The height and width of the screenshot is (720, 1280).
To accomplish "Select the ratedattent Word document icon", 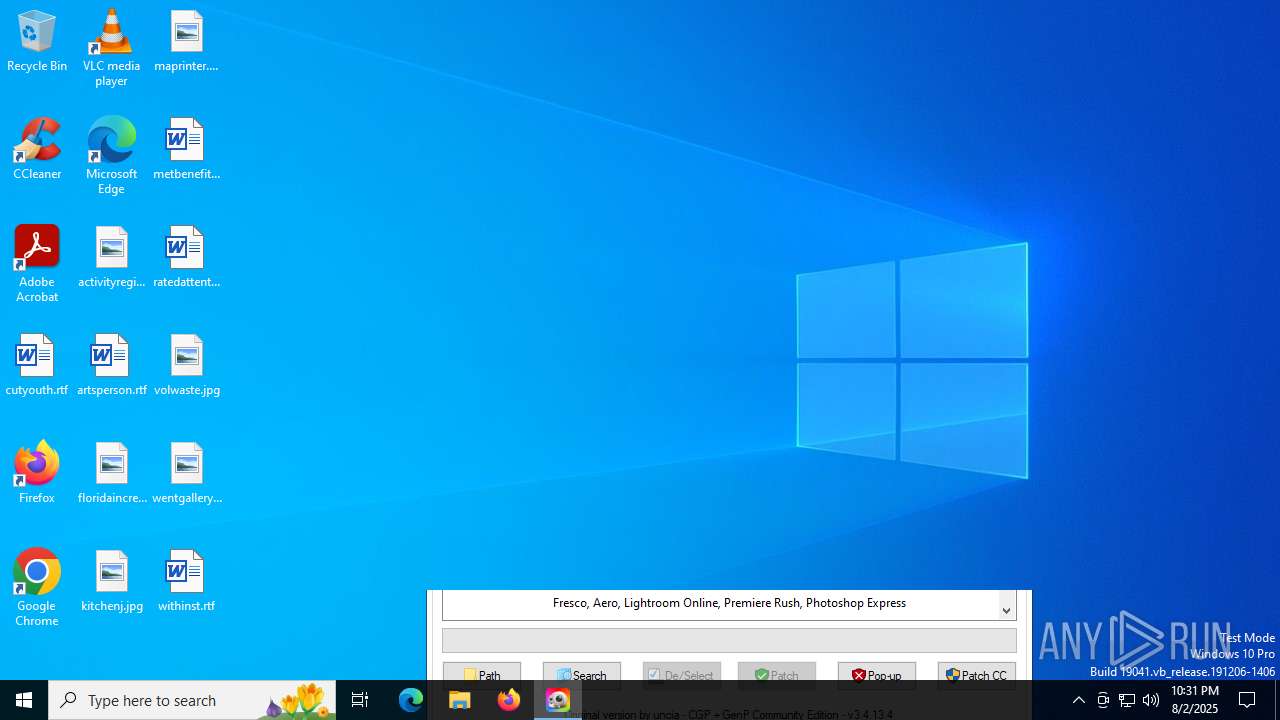I will point(186,258).
